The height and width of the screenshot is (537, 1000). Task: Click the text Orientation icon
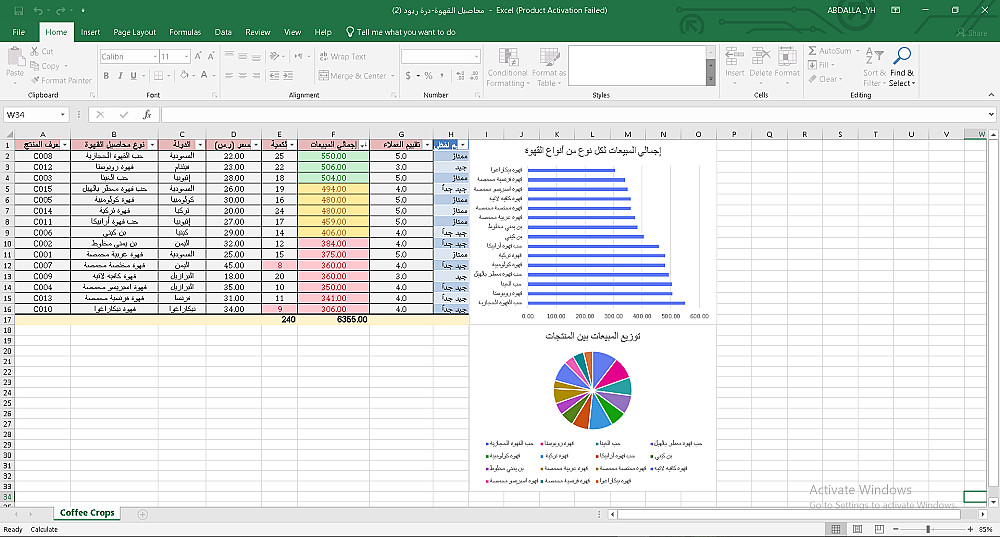coord(274,56)
